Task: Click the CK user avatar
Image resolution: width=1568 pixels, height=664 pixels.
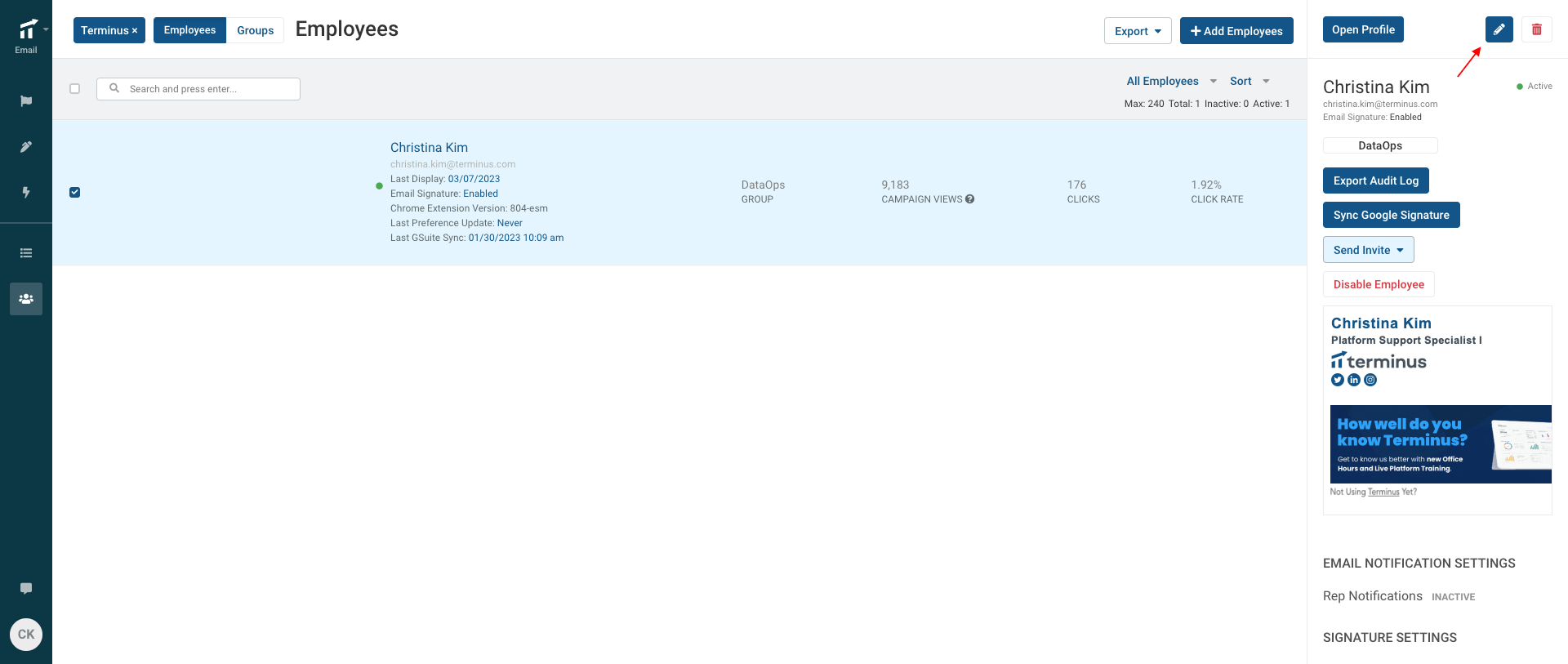Action: point(26,635)
